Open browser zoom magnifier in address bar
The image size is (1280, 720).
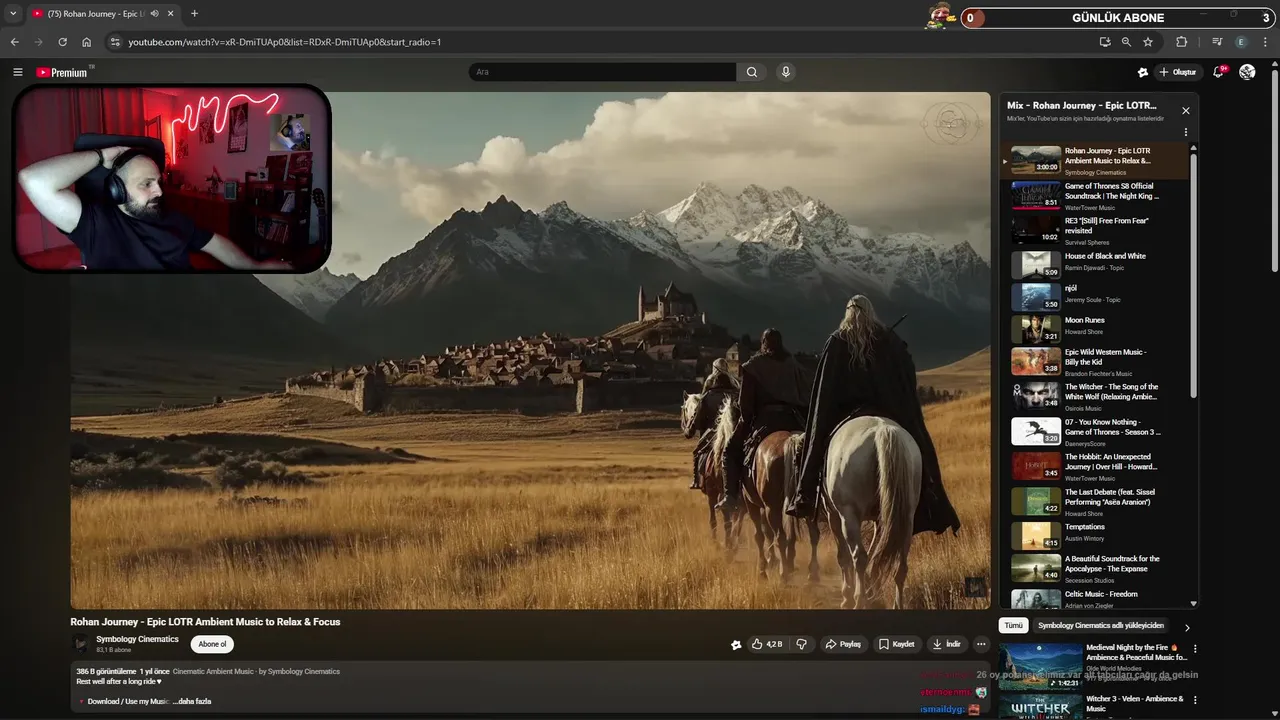coord(1126,42)
